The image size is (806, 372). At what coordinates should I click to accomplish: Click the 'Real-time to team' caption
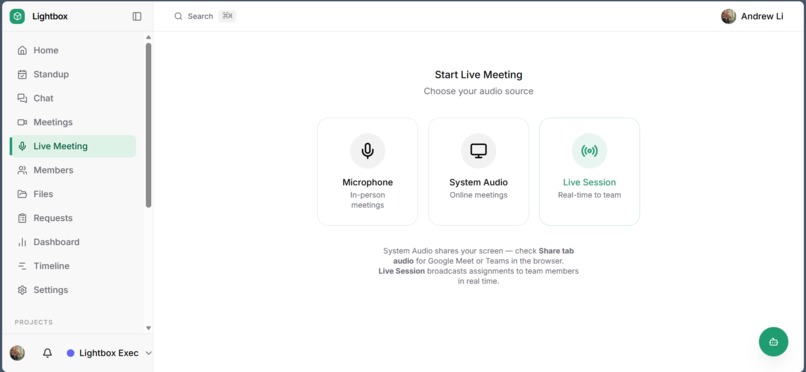(x=590, y=195)
